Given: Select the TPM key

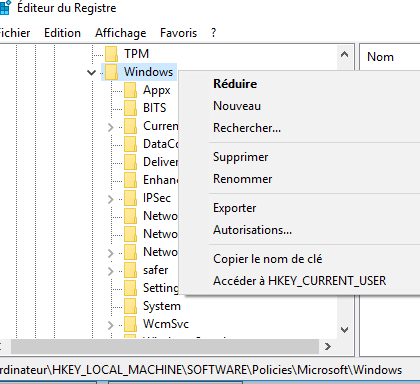Looking at the screenshot, I should (136, 54).
